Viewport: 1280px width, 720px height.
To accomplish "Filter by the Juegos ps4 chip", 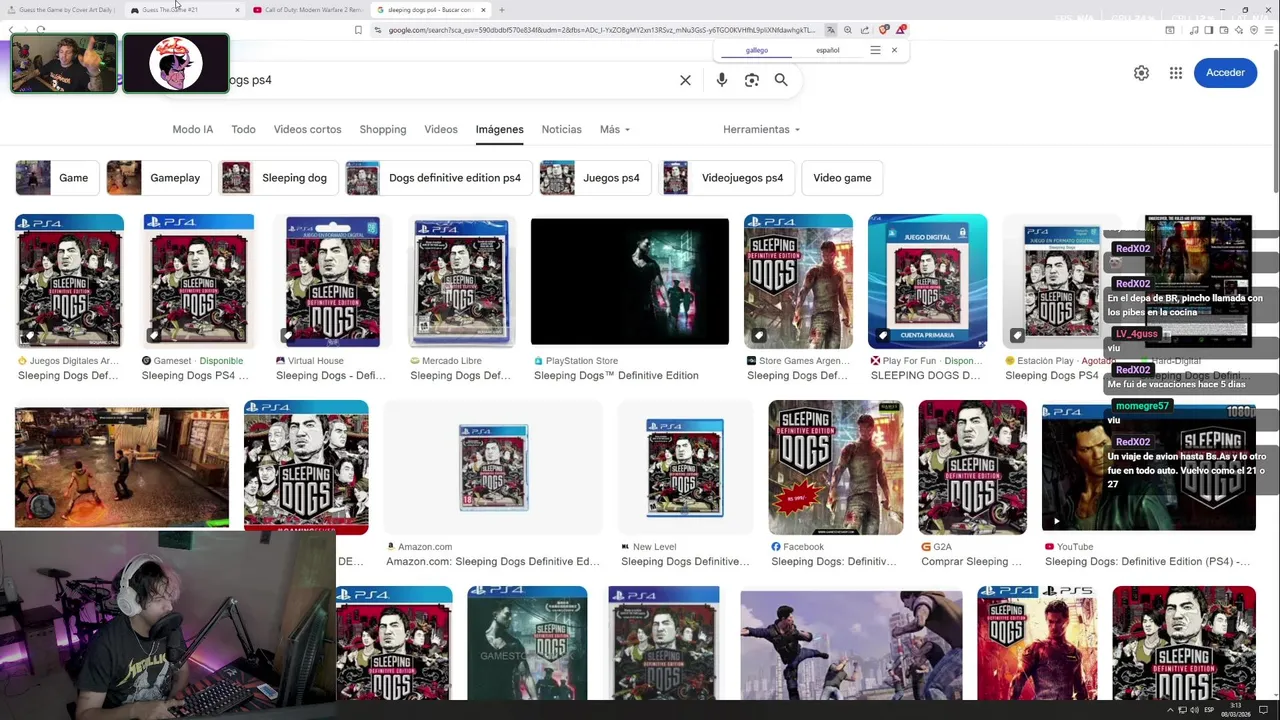I will point(594,178).
